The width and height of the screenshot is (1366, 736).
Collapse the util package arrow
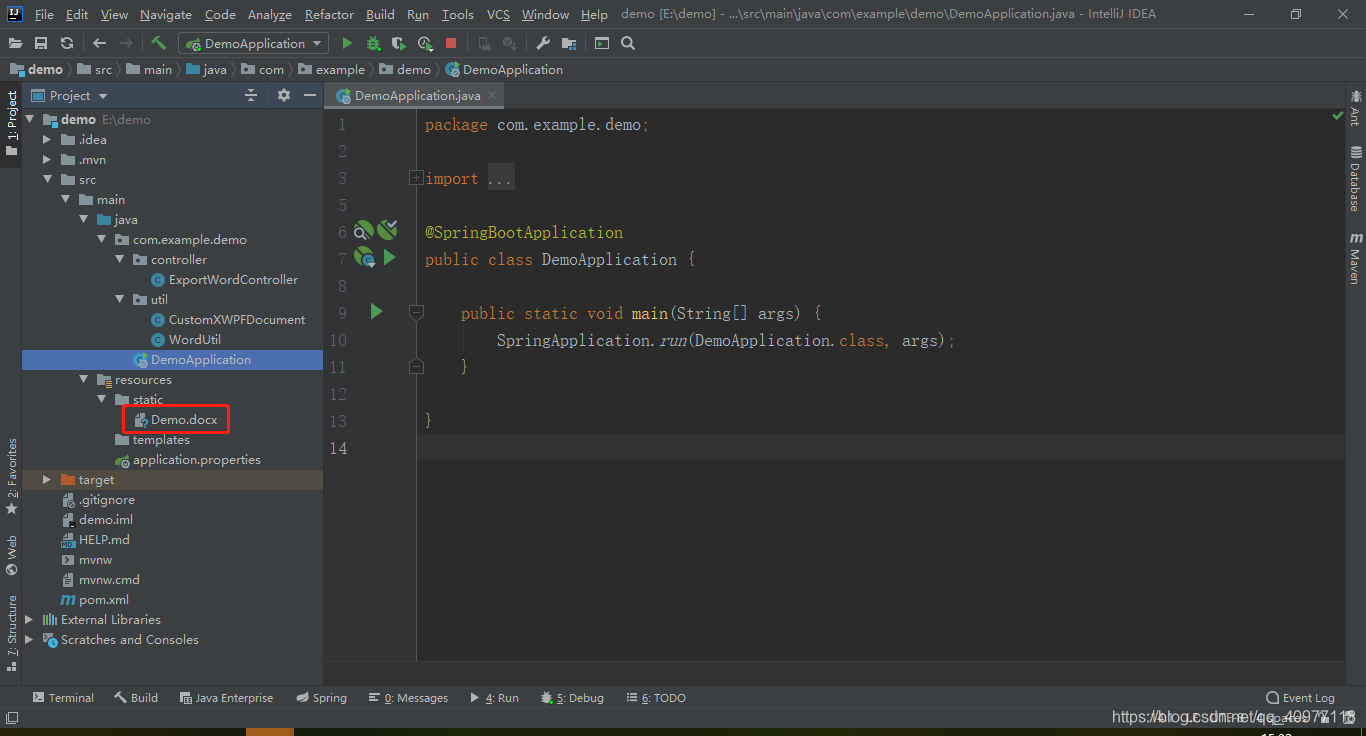click(119, 299)
